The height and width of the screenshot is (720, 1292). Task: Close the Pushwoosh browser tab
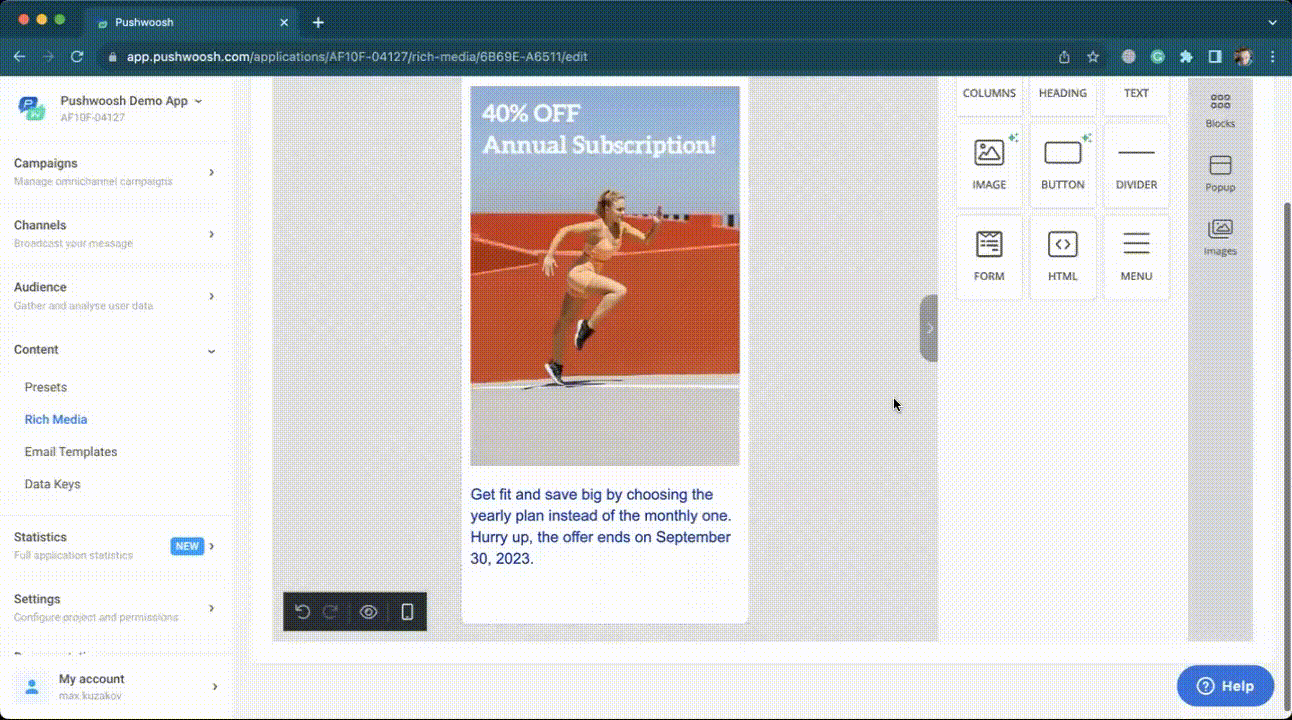click(x=284, y=22)
